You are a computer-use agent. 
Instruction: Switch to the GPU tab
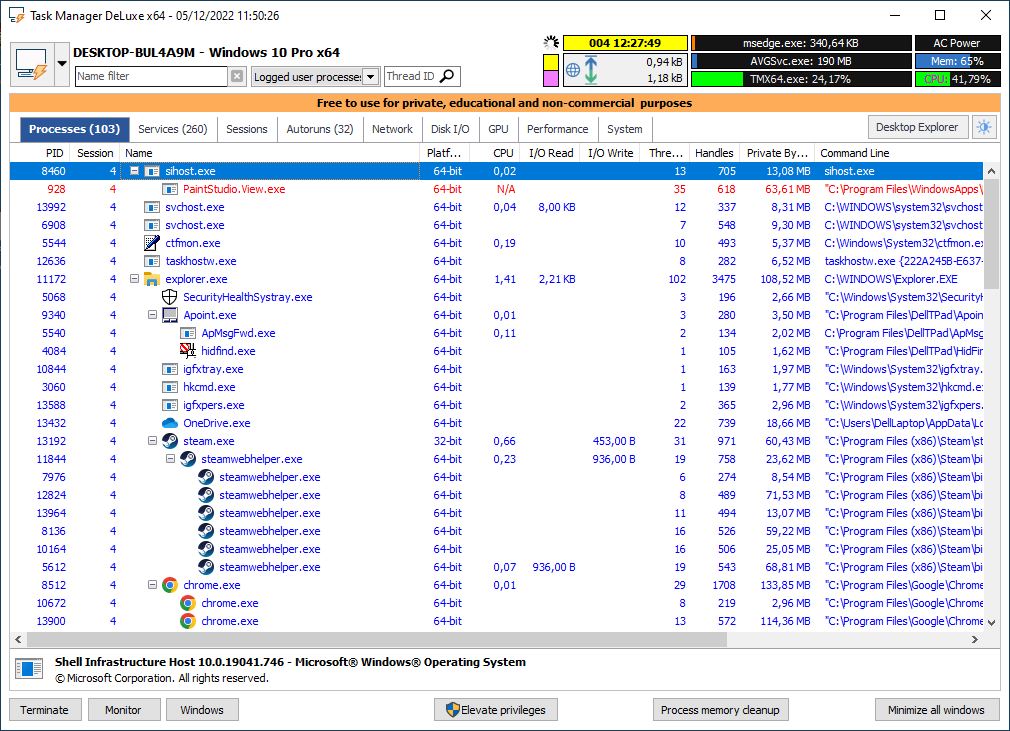[x=499, y=129]
